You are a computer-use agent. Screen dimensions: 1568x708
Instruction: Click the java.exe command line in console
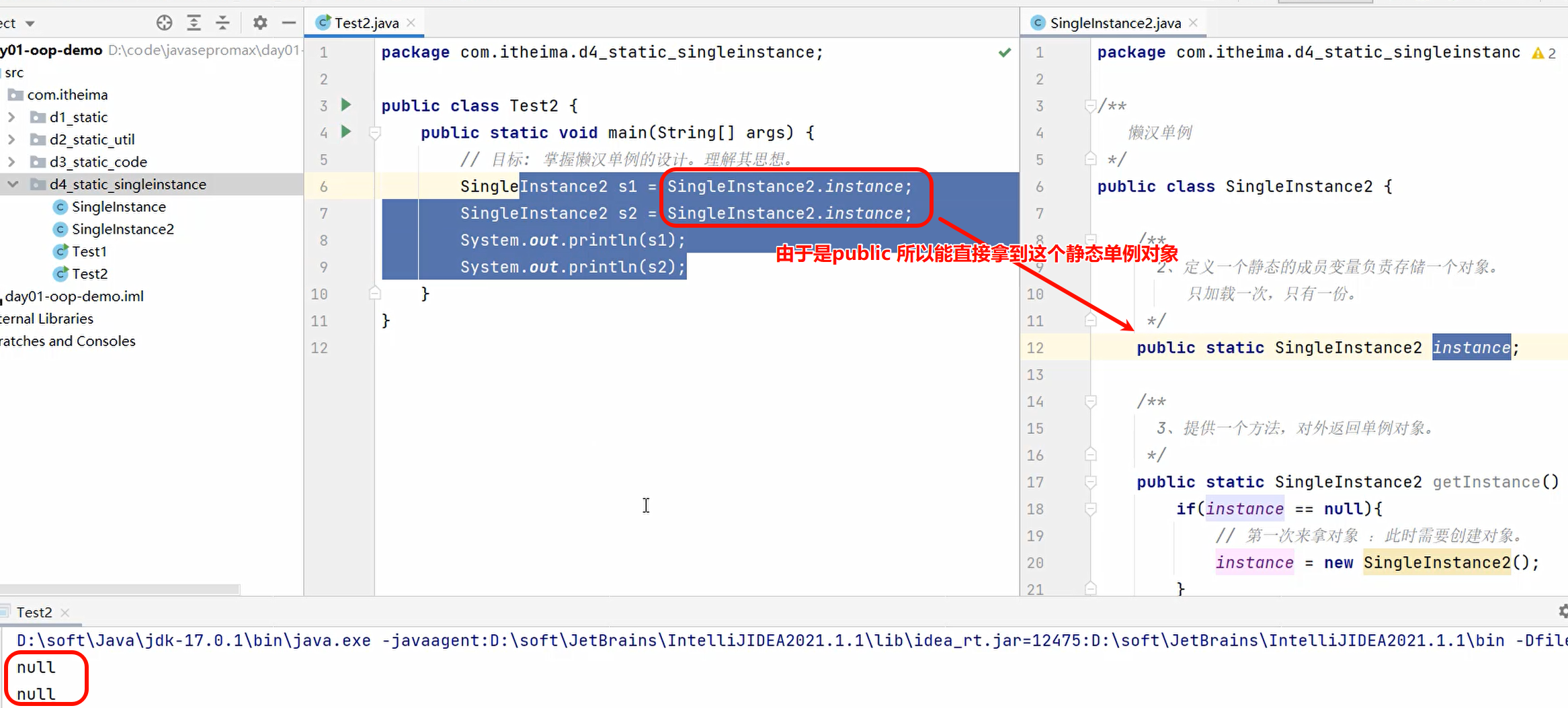click(792, 640)
